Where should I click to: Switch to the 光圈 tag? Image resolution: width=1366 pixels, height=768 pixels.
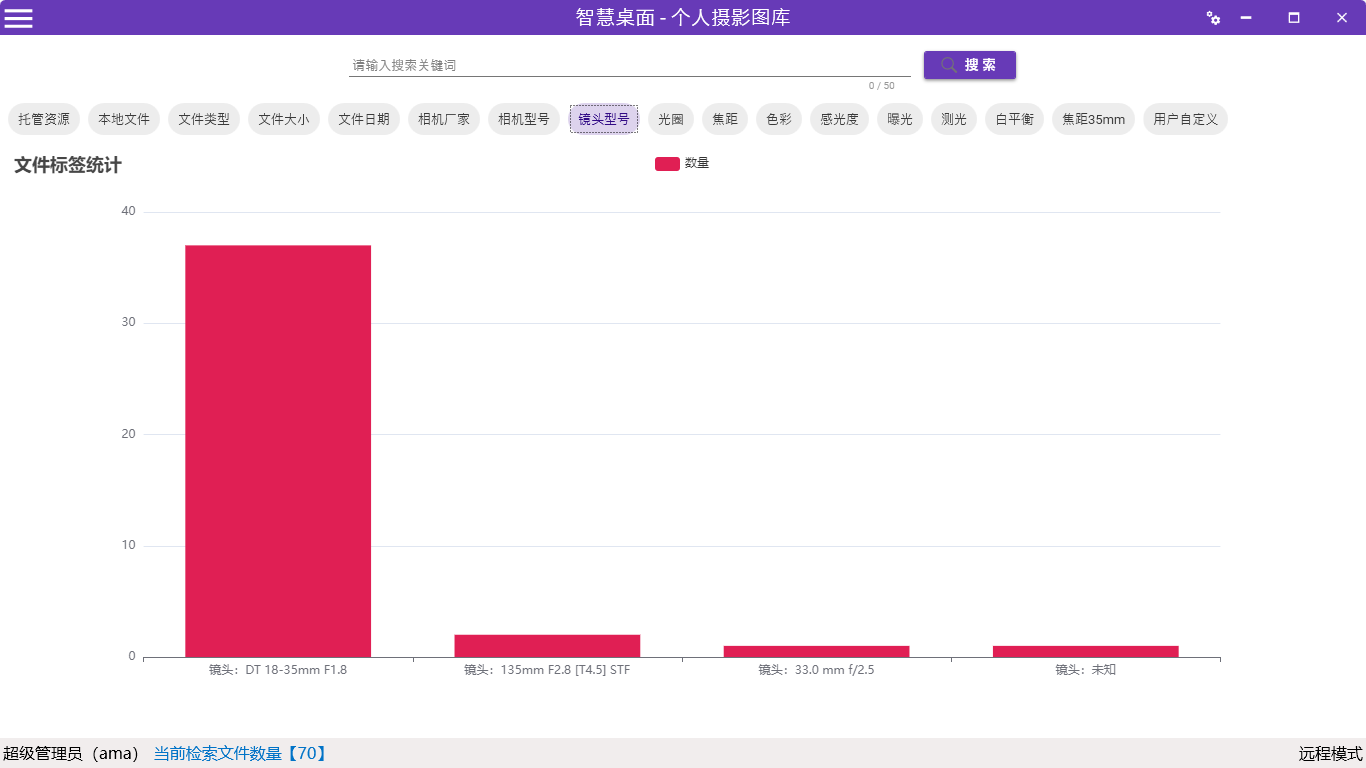671,119
